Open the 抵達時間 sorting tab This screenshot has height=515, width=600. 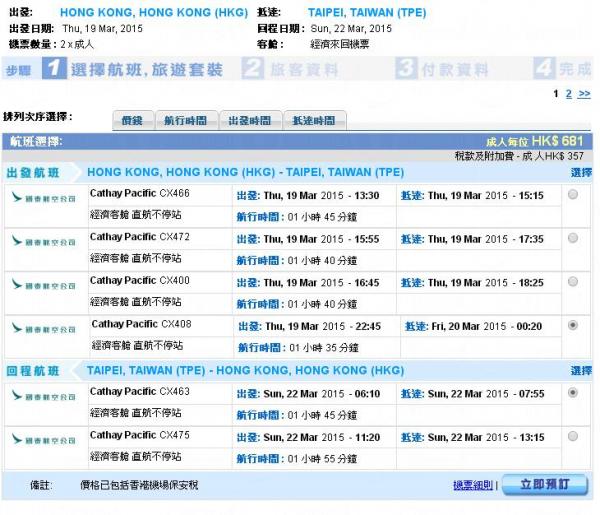tap(314, 121)
